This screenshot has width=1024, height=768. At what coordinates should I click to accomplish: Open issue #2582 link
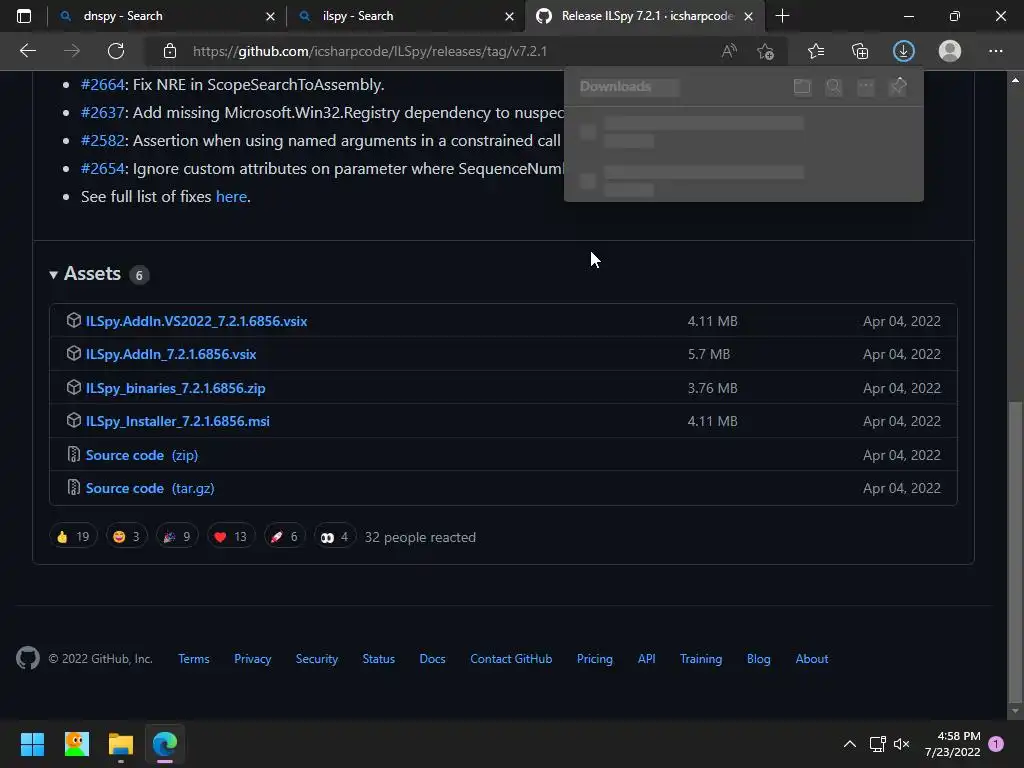[x=103, y=140]
